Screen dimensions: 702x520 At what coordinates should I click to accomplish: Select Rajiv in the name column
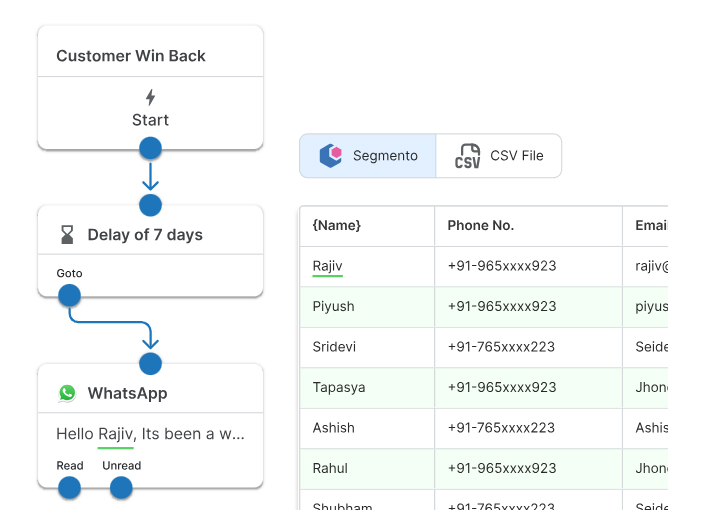point(327,266)
